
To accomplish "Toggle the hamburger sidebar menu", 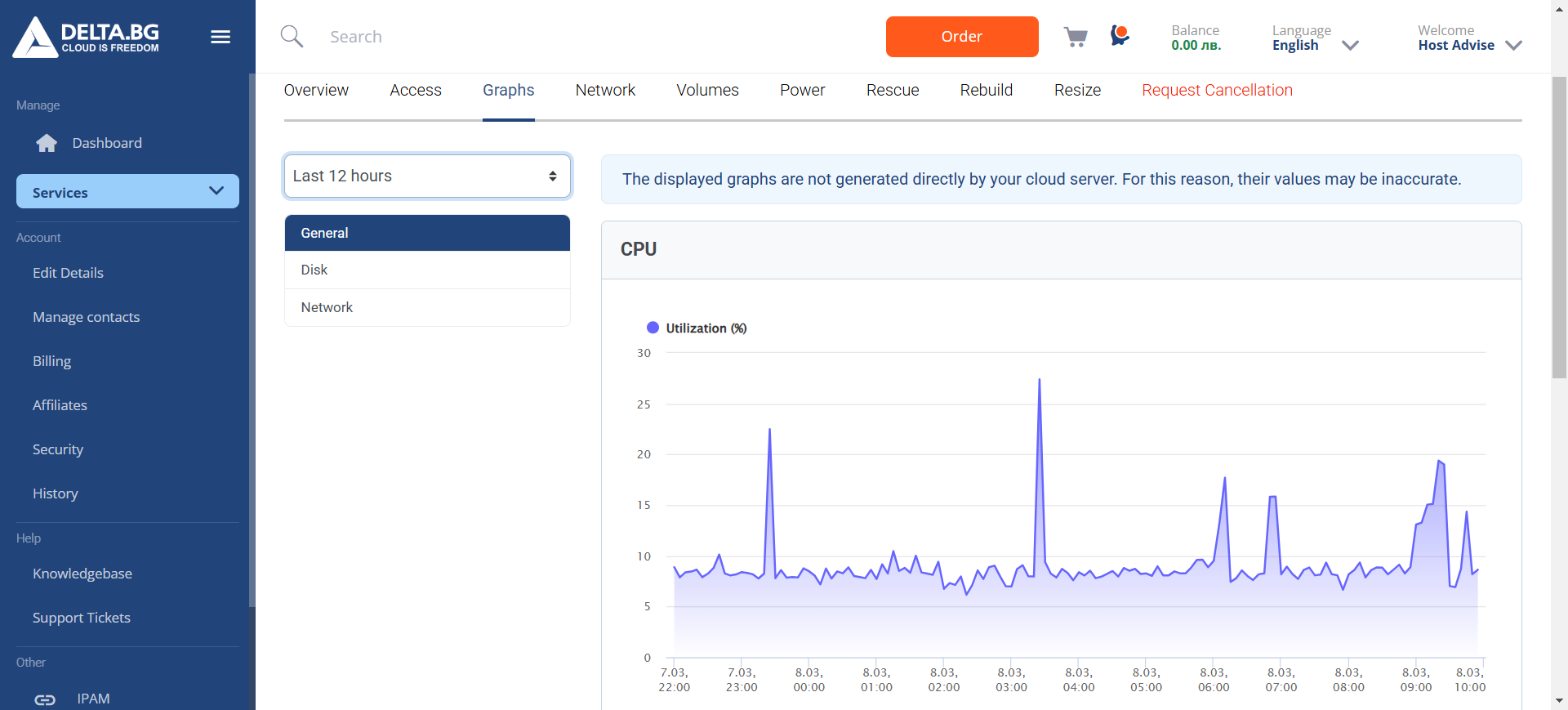I will (x=220, y=37).
